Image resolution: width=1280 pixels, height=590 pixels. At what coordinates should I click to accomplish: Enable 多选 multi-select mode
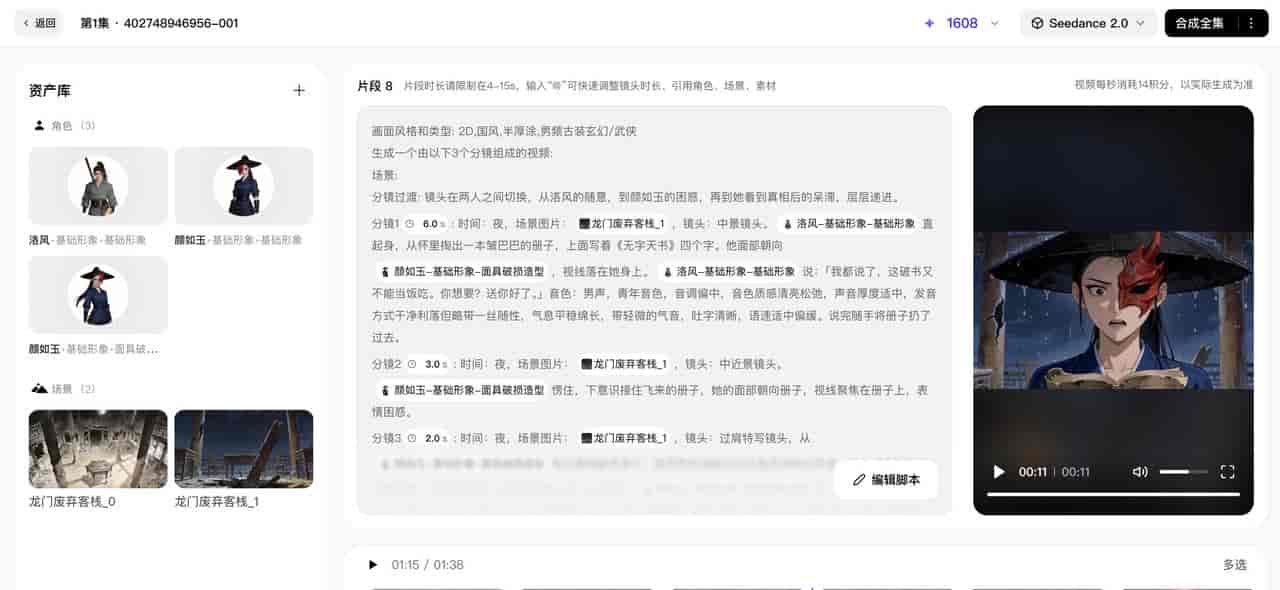[1236, 565]
